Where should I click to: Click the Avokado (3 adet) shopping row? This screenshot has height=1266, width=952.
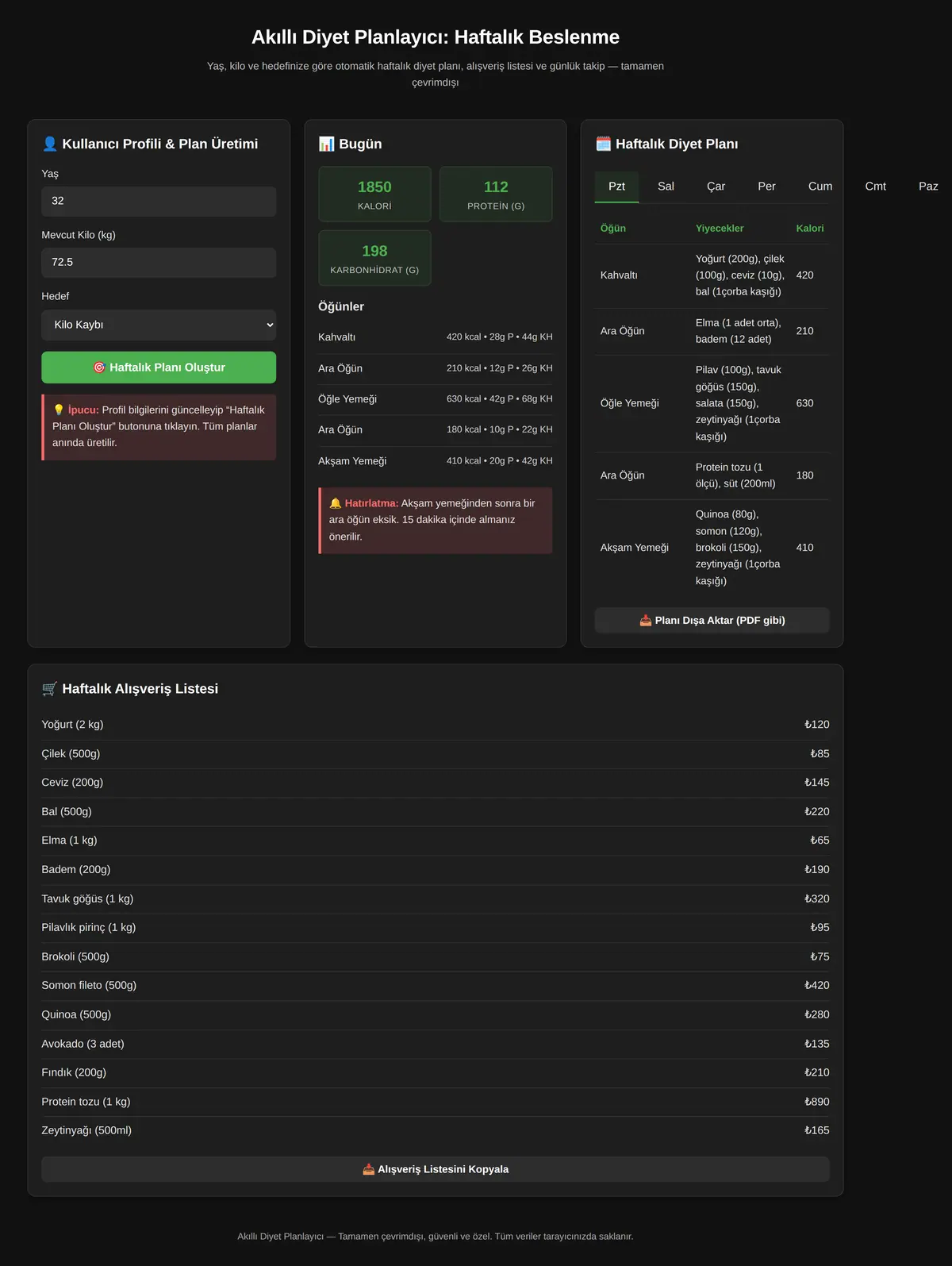[x=436, y=1044]
